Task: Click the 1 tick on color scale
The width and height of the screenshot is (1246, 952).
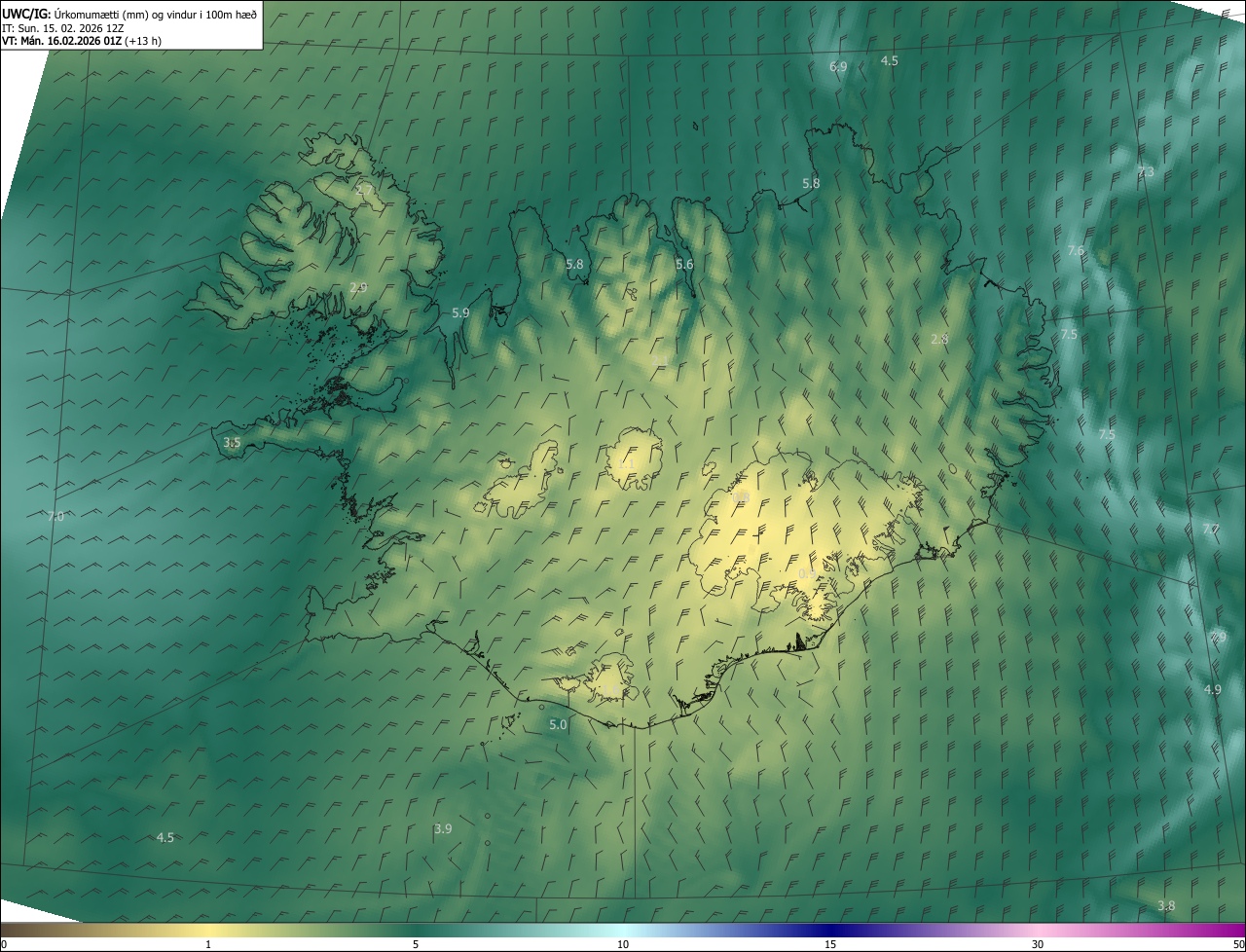Action: click(x=208, y=945)
